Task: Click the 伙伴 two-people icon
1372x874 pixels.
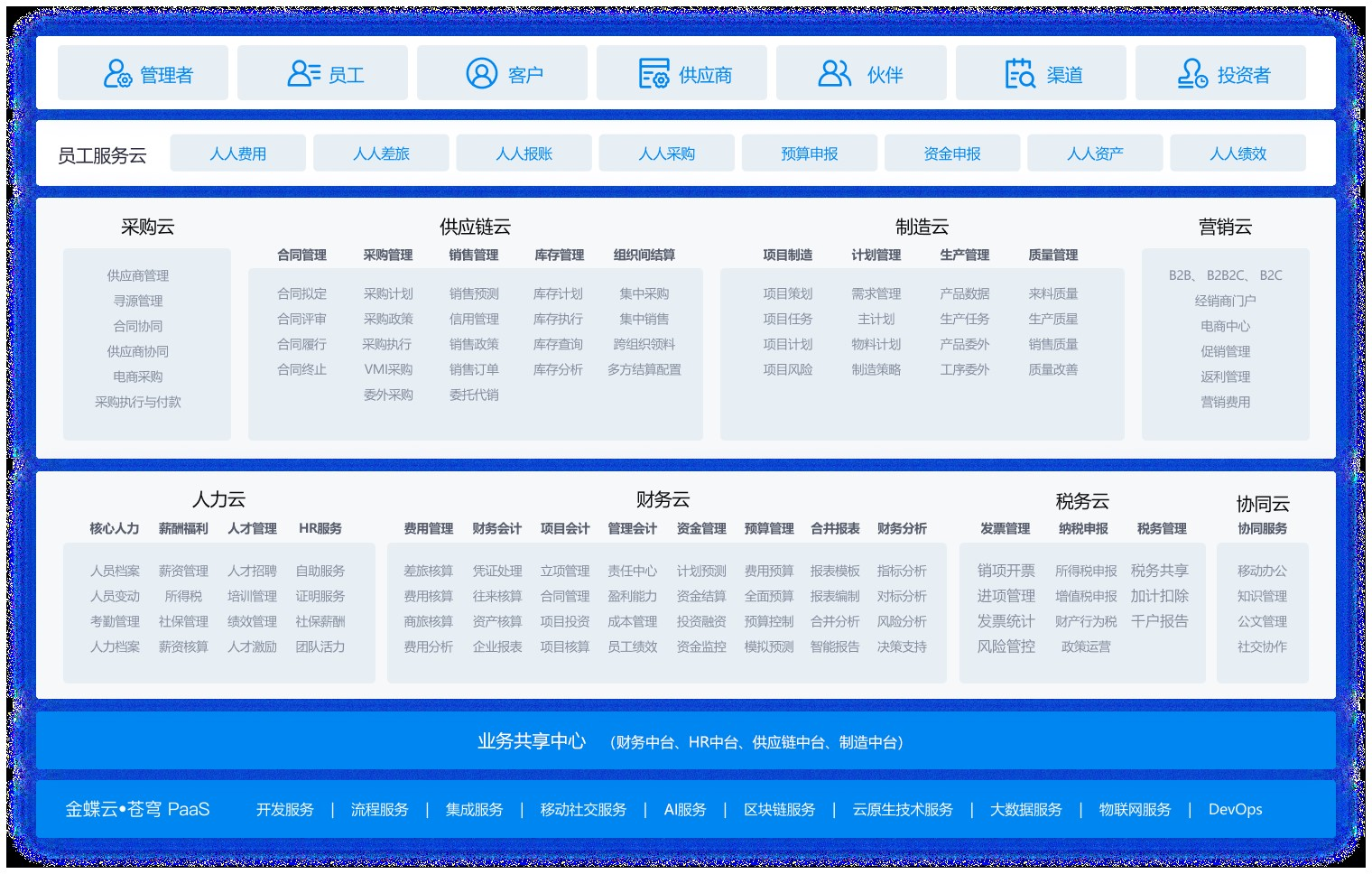Action: tap(835, 74)
